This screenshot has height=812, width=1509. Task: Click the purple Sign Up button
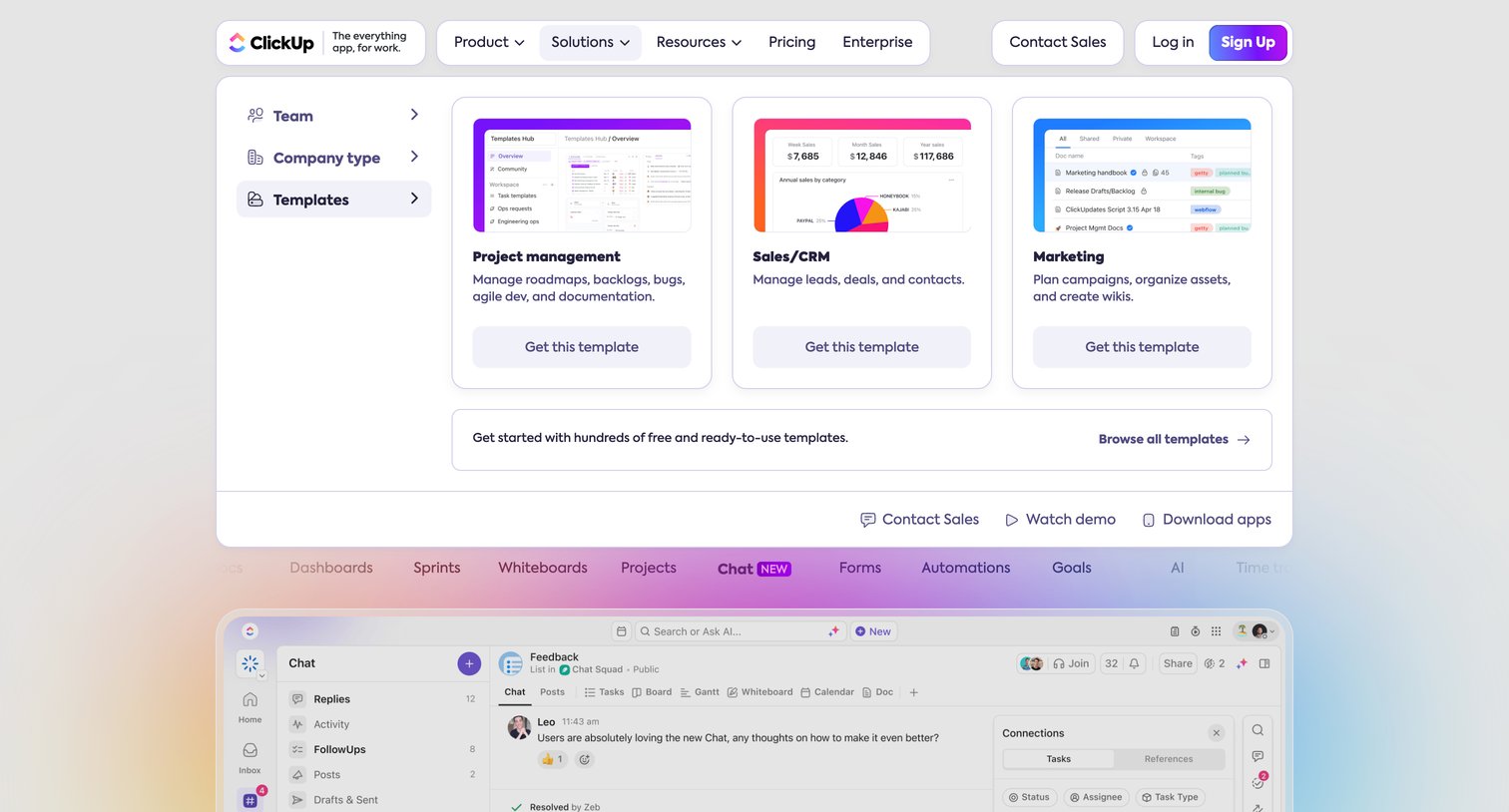[x=1248, y=42]
